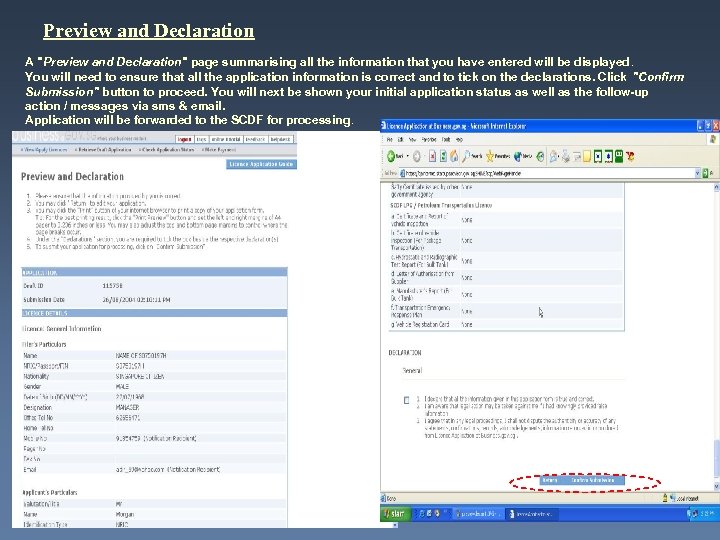Click the IE Stop icon

coord(432,157)
